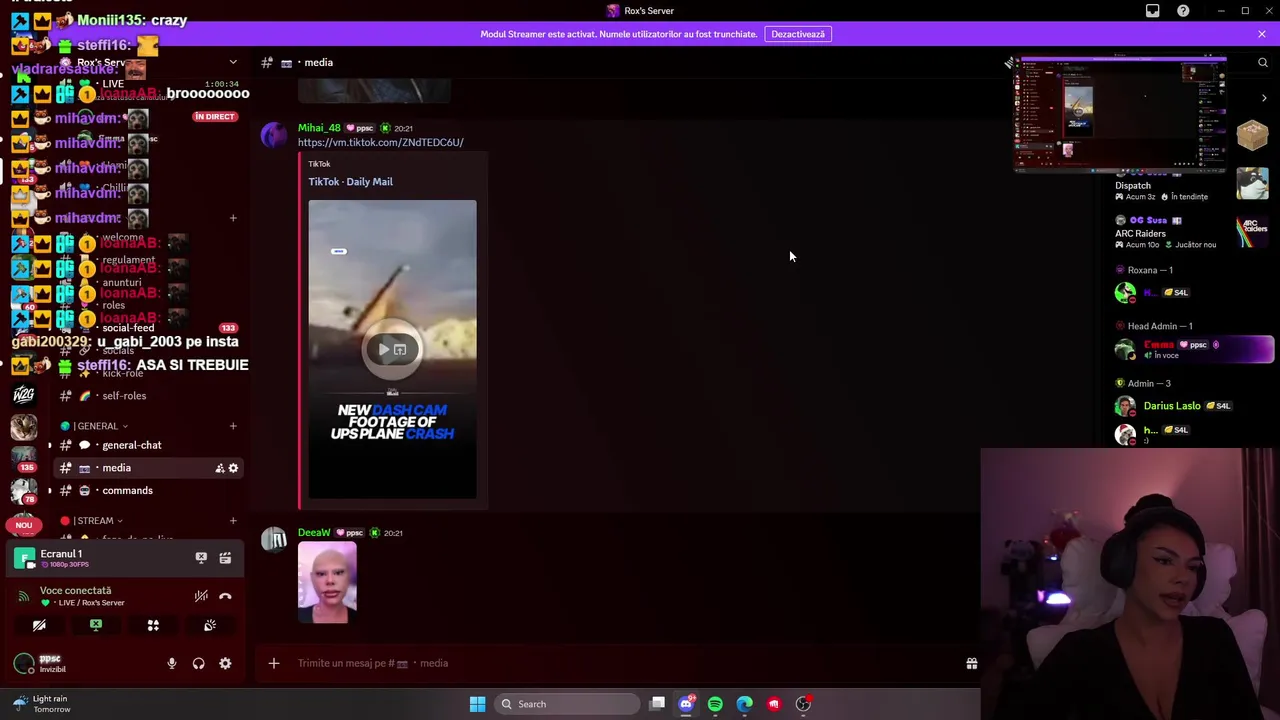Open Discord inbox icon in title bar

pos(1153,11)
